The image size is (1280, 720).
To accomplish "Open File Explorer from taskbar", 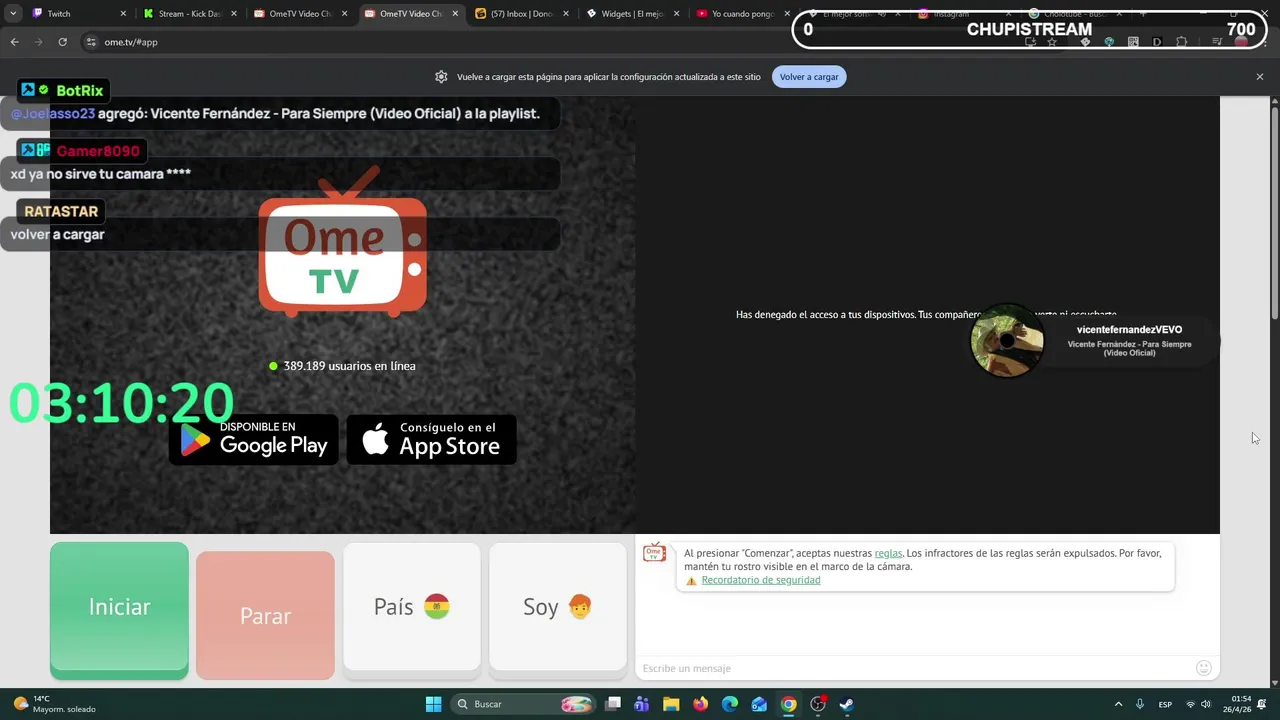I will pos(671,704).
